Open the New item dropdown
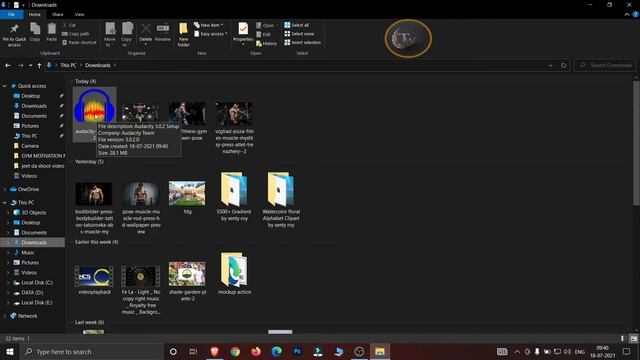 coord(209,25)
